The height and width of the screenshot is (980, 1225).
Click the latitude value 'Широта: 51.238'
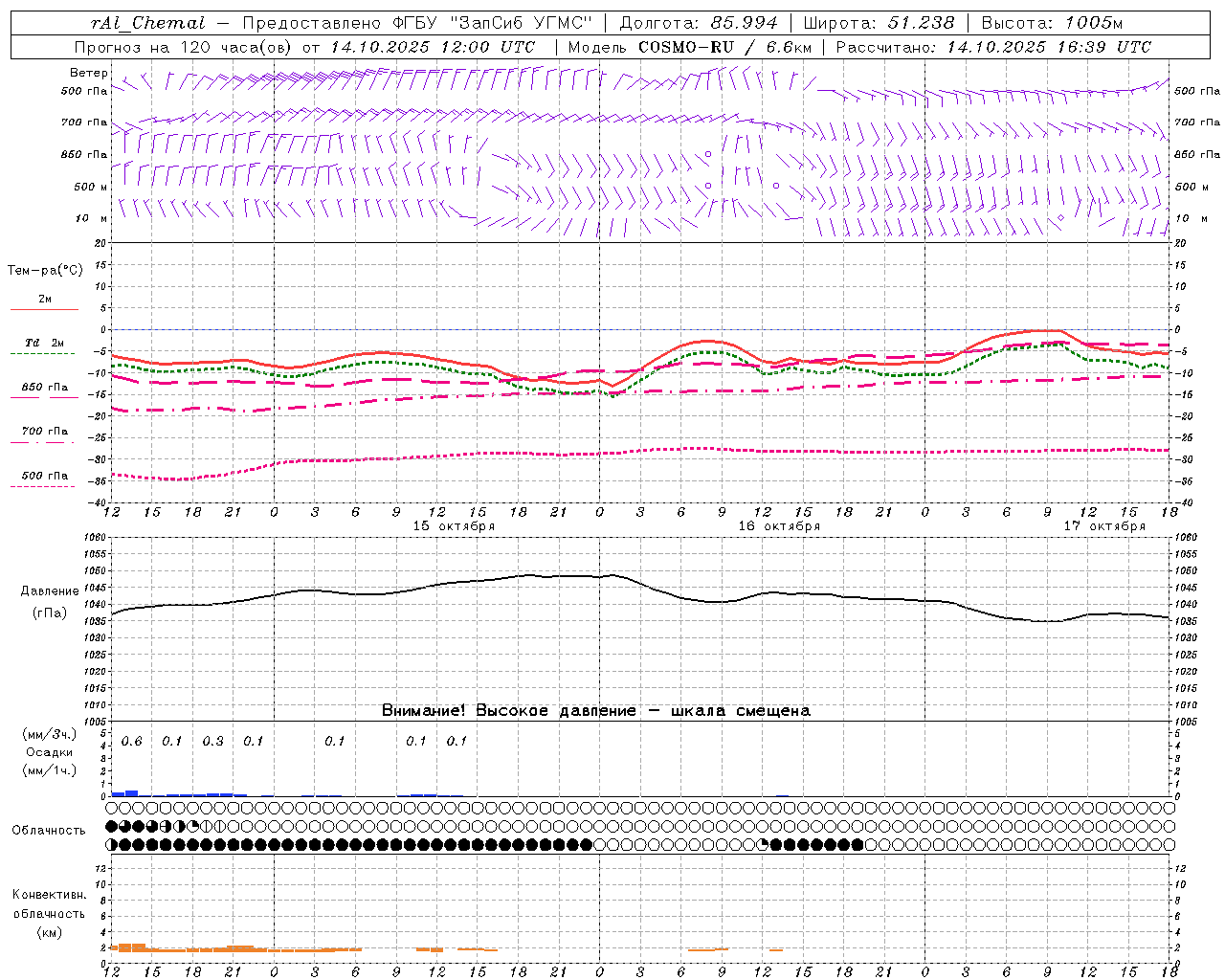pyautogui.click(x=879, y=23)
